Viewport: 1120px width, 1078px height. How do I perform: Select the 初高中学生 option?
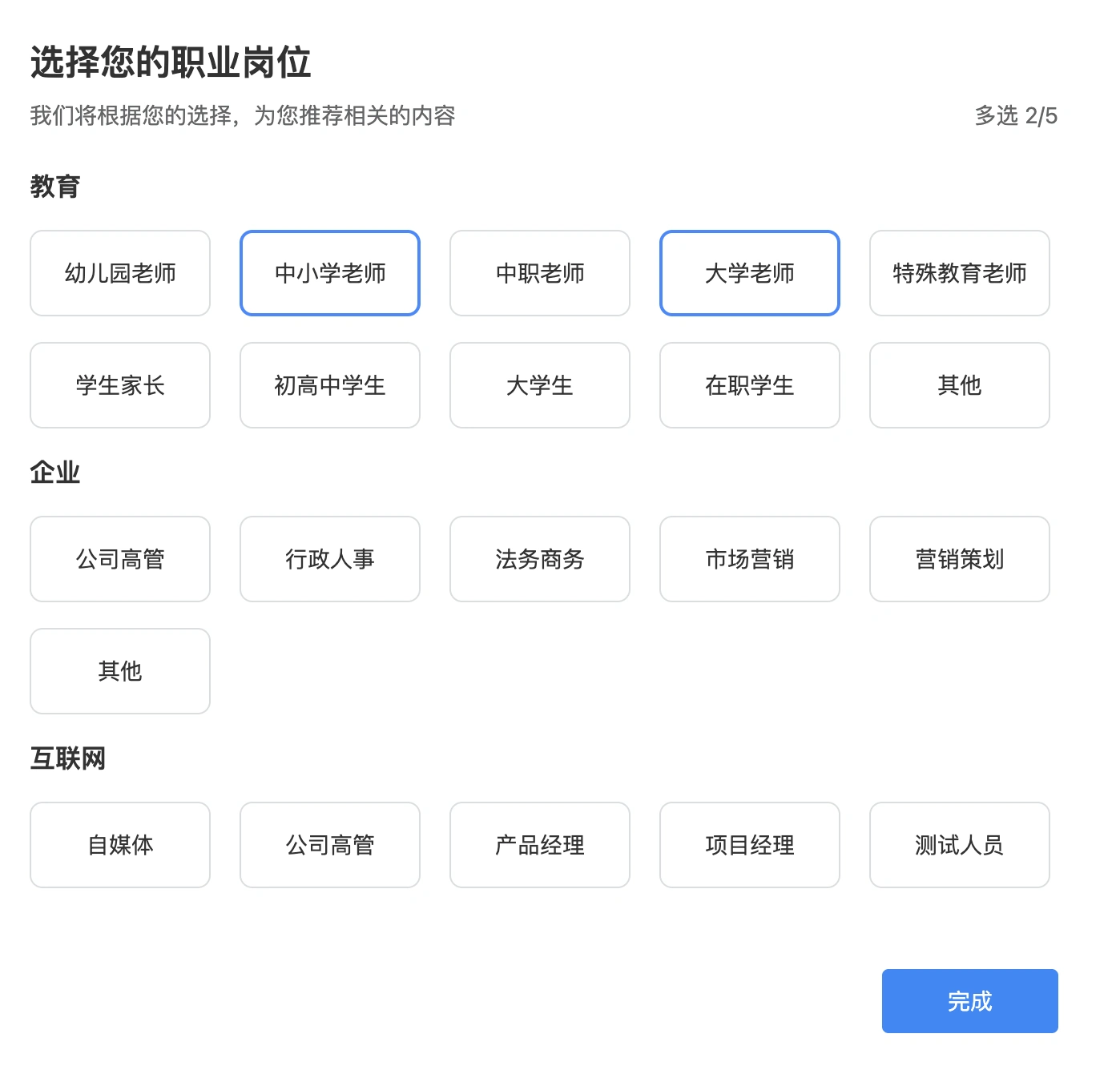pyautogui.click(x=329, y=385)
